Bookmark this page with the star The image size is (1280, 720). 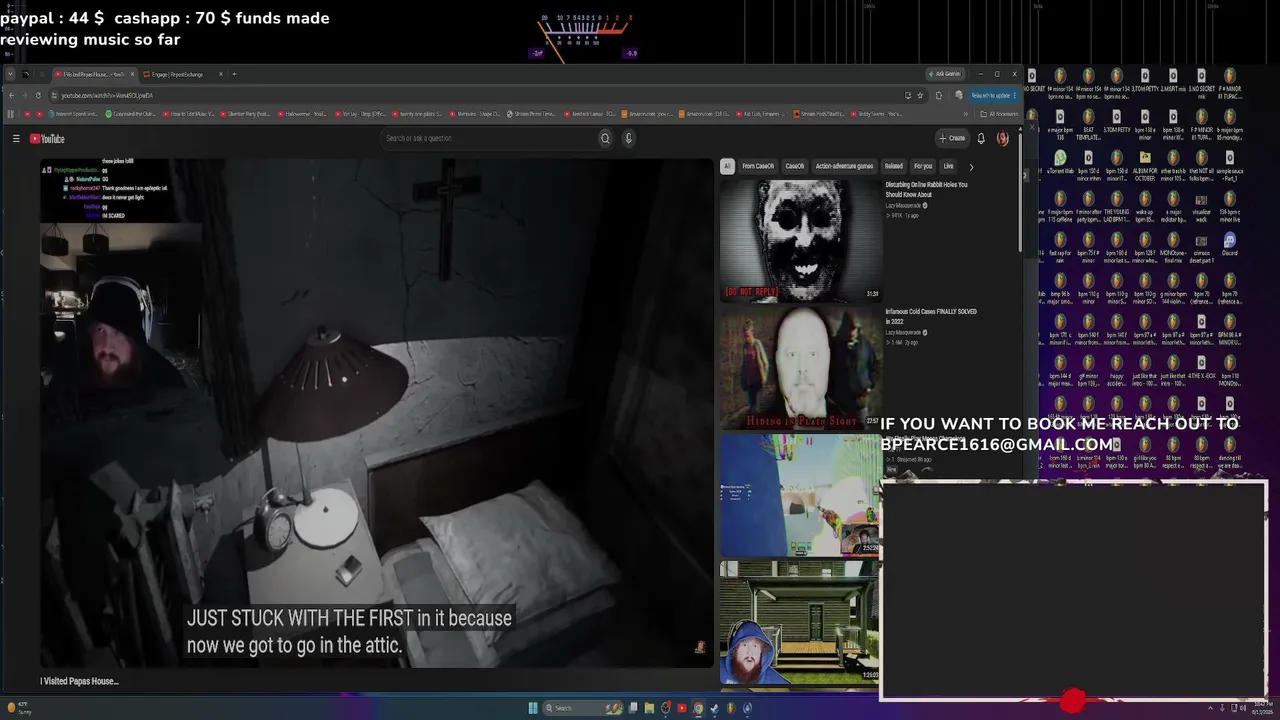[x=921, y=95]
